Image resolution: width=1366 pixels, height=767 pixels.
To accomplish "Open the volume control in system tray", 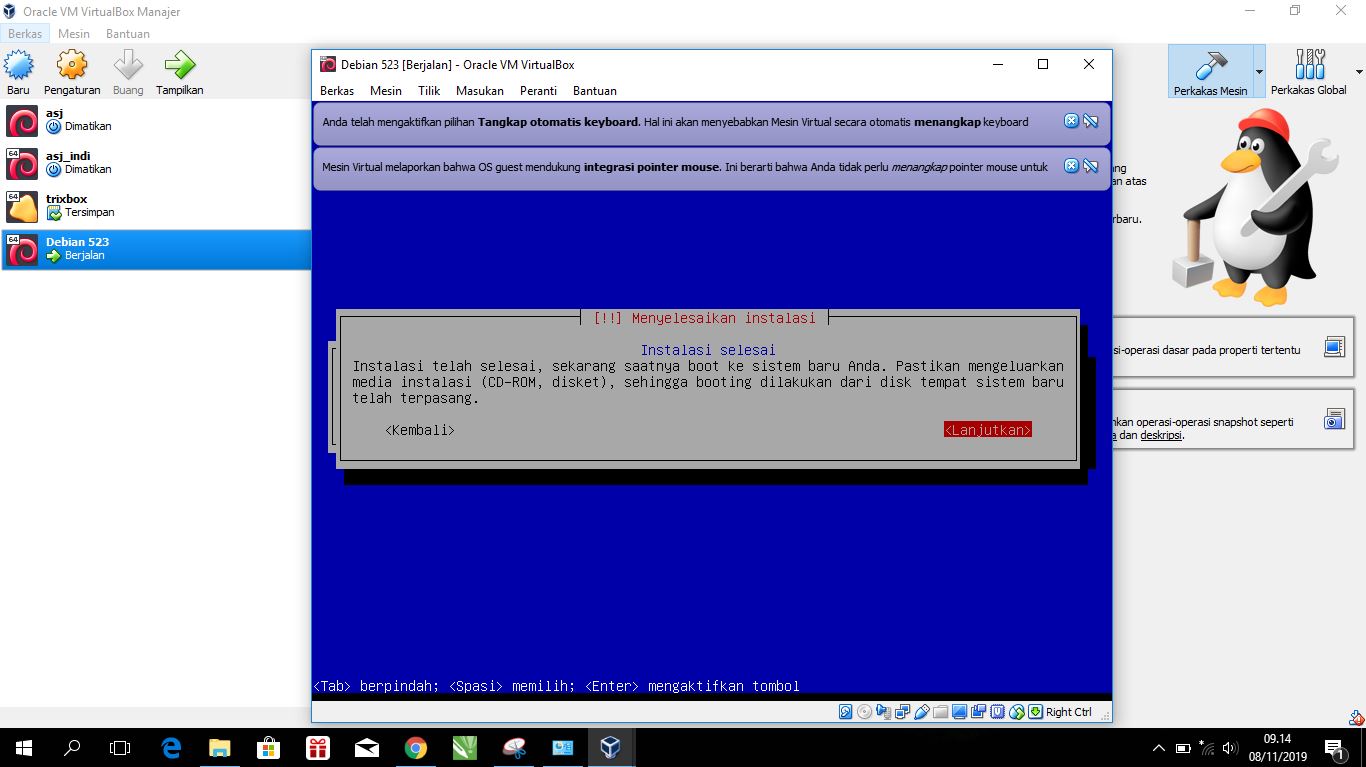I will (x=1230, y=748).
